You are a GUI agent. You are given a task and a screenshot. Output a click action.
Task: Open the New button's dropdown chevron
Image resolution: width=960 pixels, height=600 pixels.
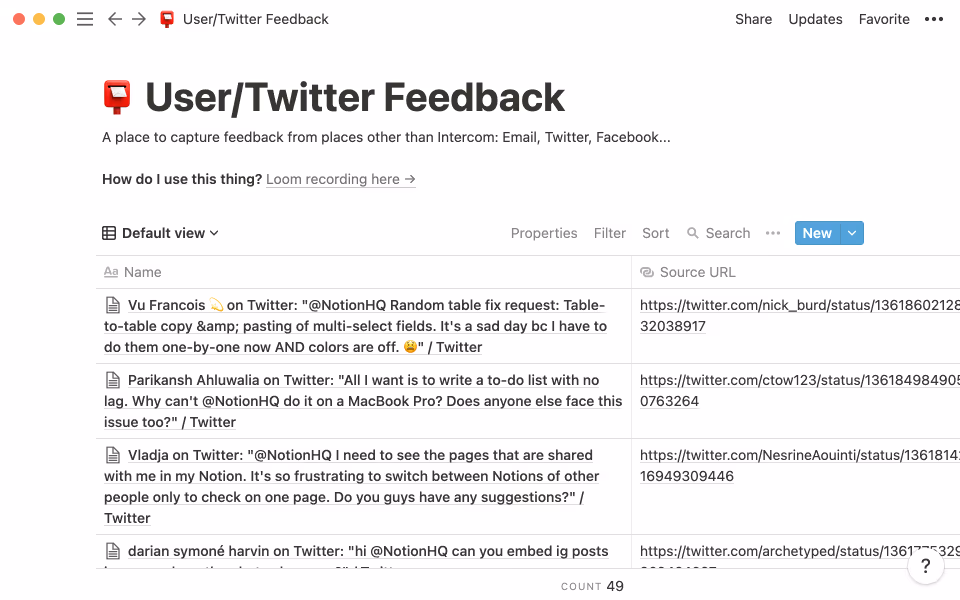[x=851, y=232]
